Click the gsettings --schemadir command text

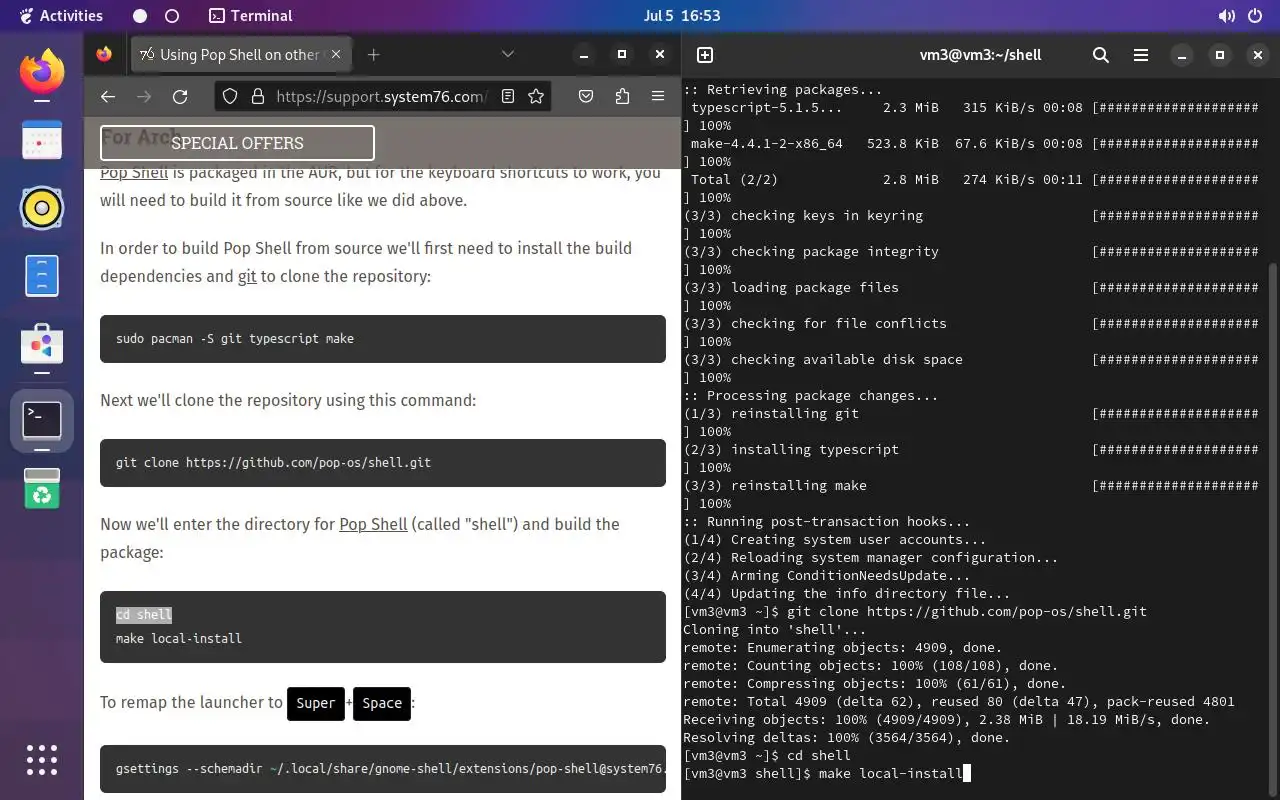click(390, 768)
